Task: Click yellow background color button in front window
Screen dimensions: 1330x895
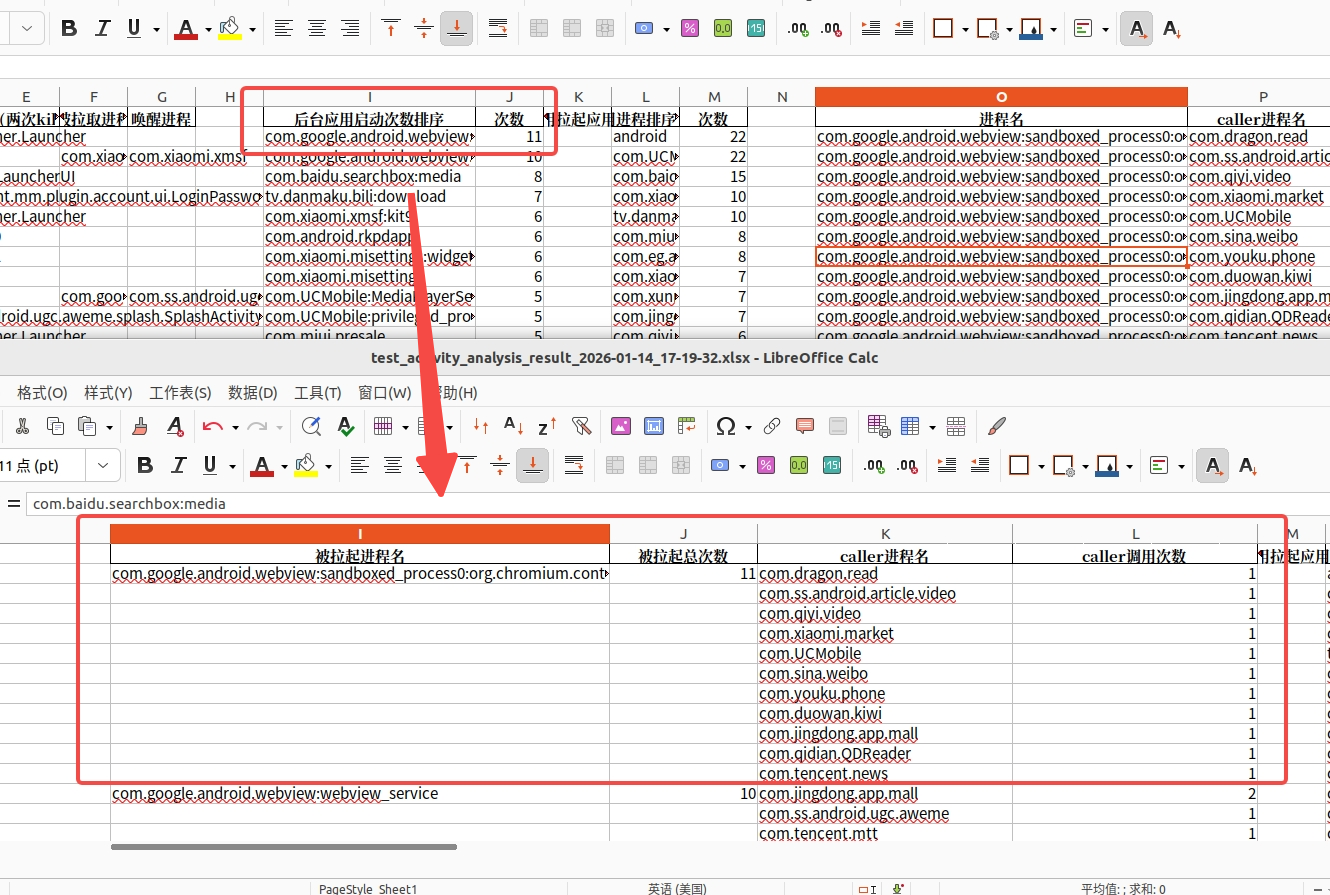Action: coord(306,465)
